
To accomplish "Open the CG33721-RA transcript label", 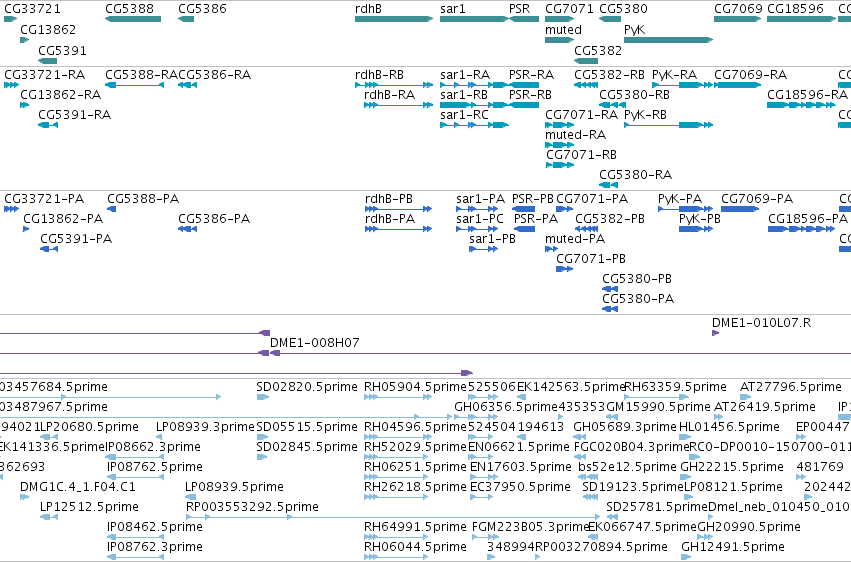I will point(45,74).
